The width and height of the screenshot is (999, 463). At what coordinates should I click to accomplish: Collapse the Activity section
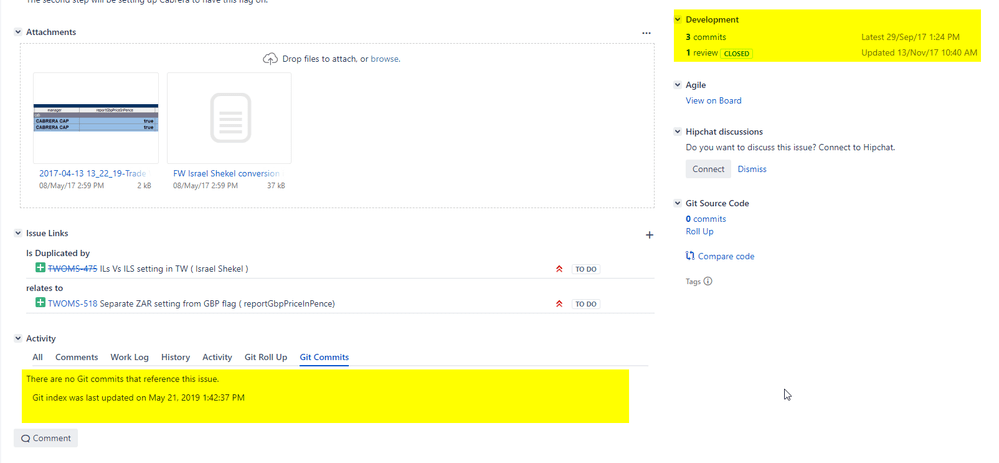pyautogui.click(x=18, y=339)
